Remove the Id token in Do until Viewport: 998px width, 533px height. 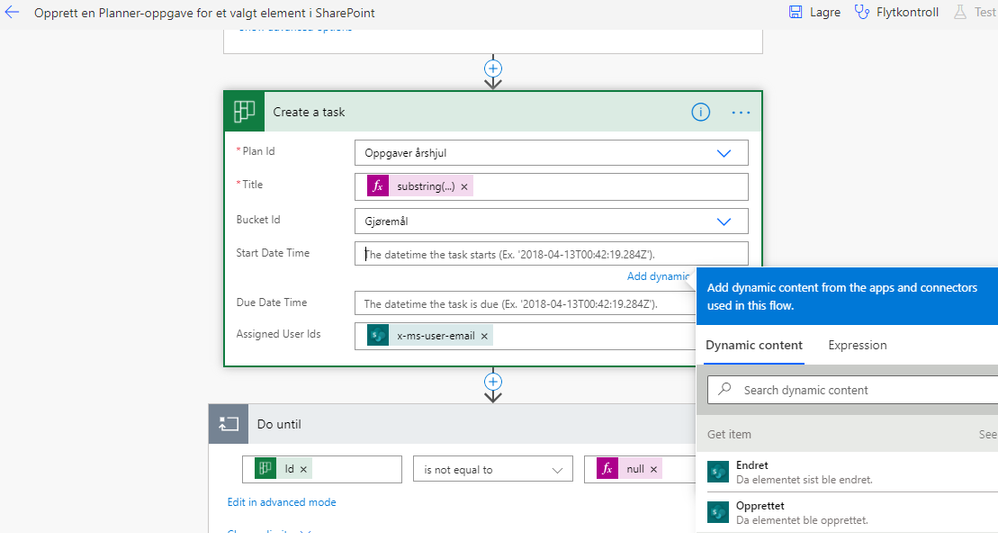304,469
